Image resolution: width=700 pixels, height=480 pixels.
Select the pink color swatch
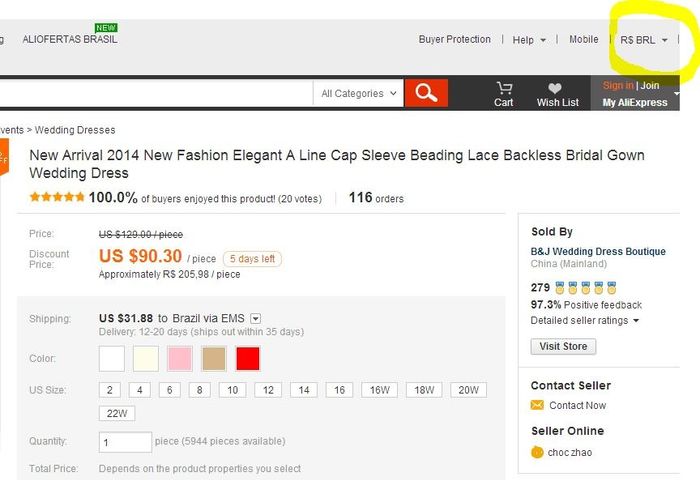179,359
